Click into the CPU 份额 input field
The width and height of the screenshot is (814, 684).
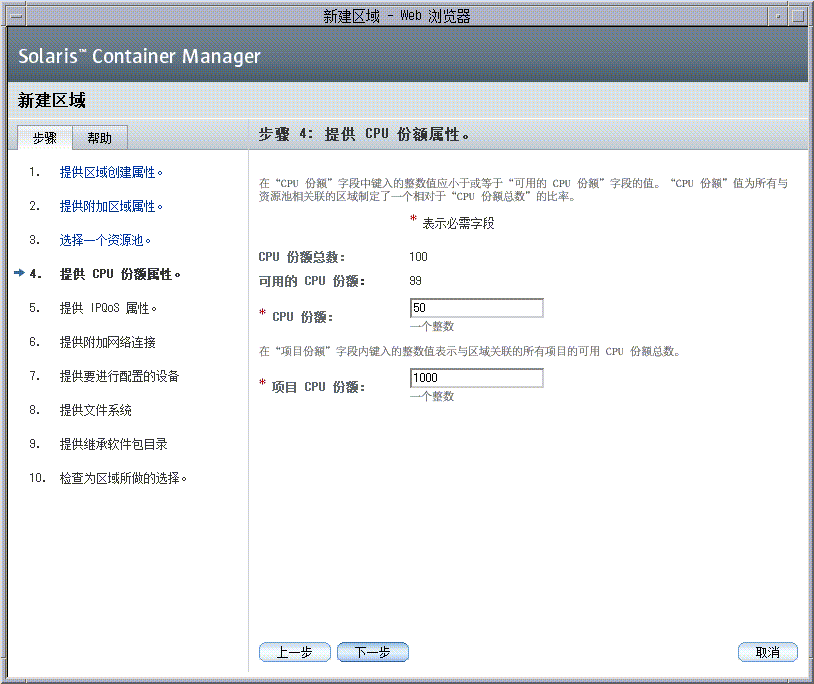coord(477,308)
